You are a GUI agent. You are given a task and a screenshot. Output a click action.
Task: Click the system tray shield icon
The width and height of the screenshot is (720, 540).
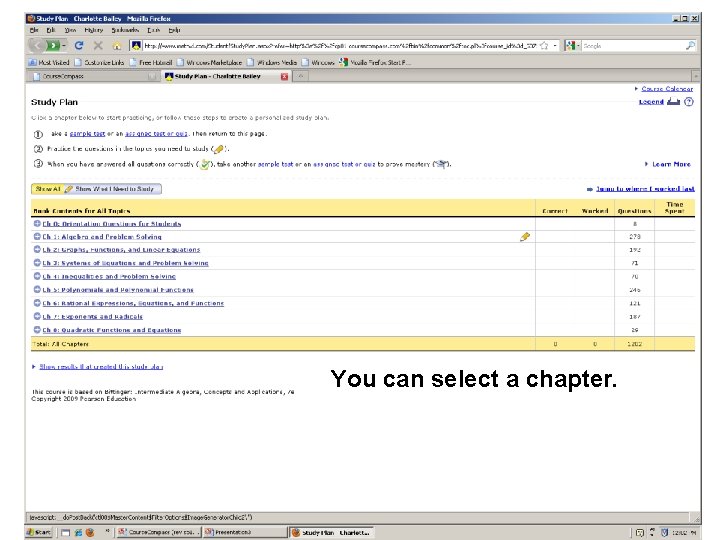[x=664, y=533]
